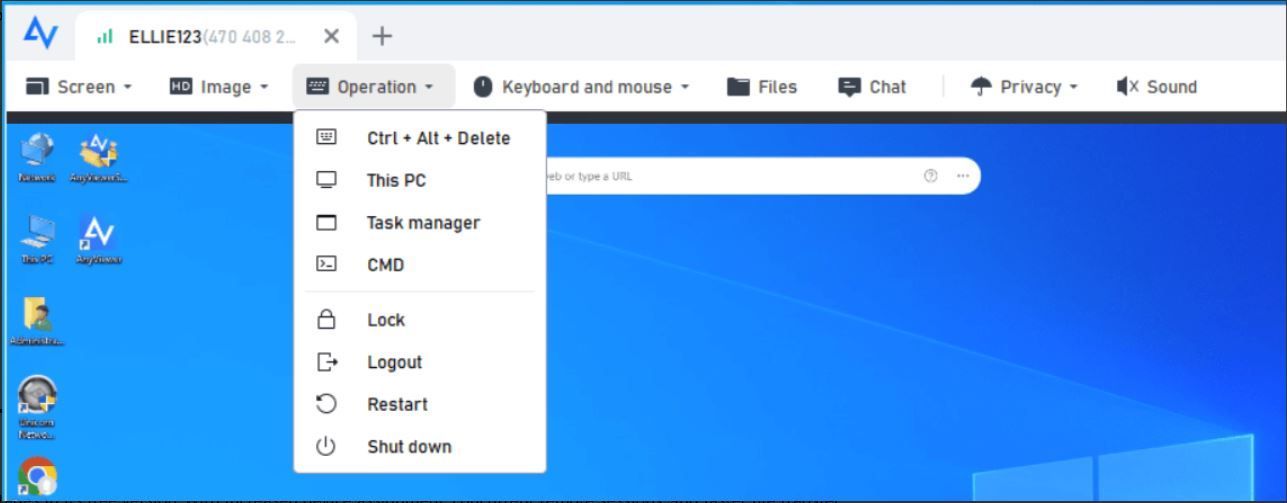The width and height of the screenshot is (1287, 503).
Task: Close the ELLIE123 session tab
Action: pos(332,36)
